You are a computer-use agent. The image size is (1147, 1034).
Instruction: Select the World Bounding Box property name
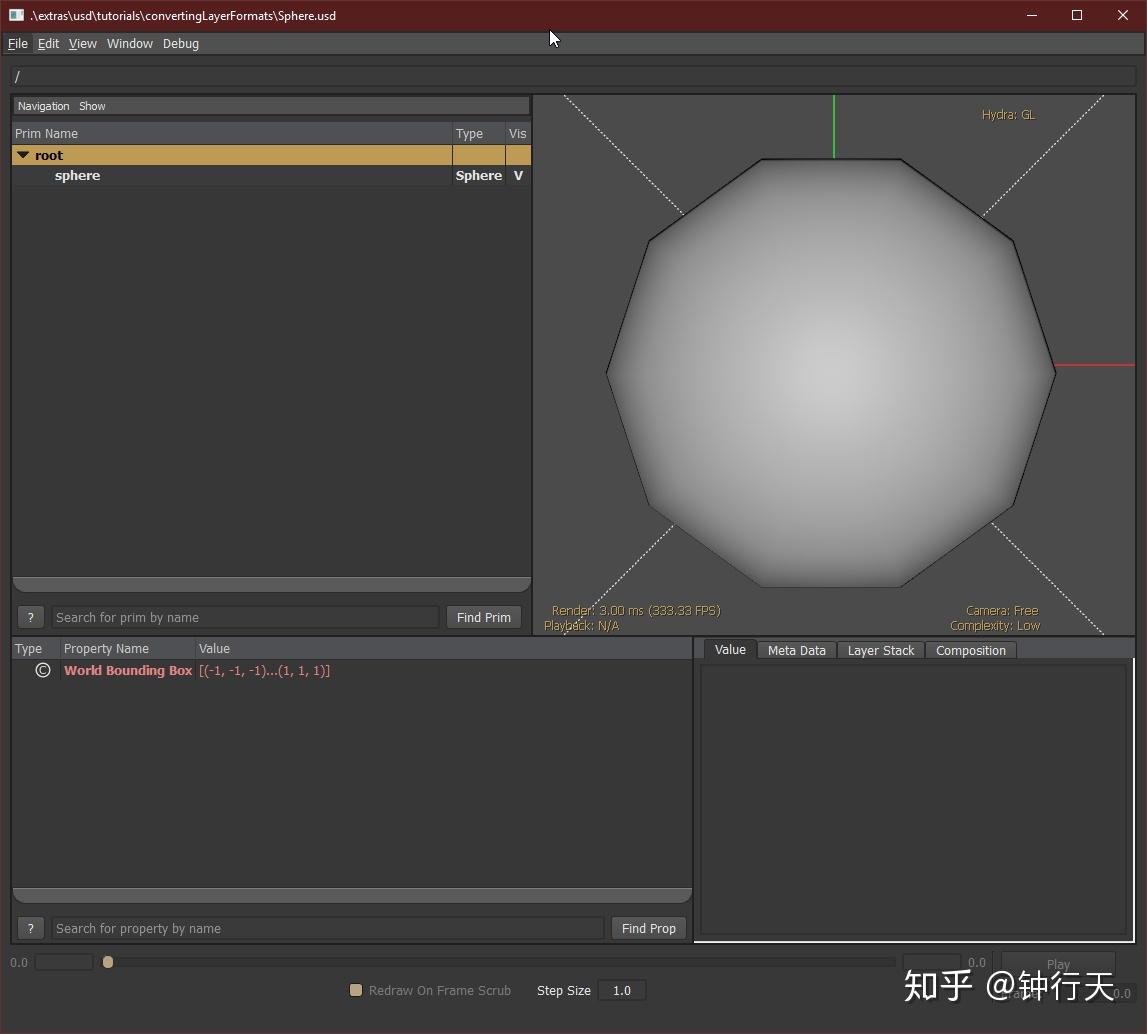[128, 671]
